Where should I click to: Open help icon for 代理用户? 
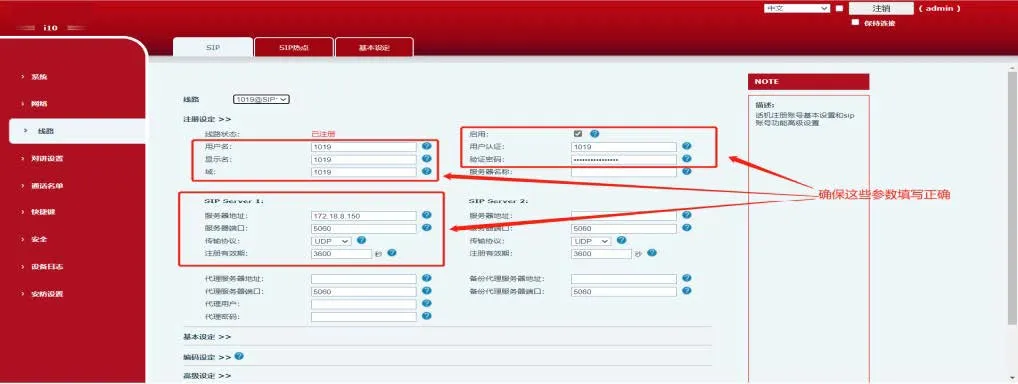427,303
